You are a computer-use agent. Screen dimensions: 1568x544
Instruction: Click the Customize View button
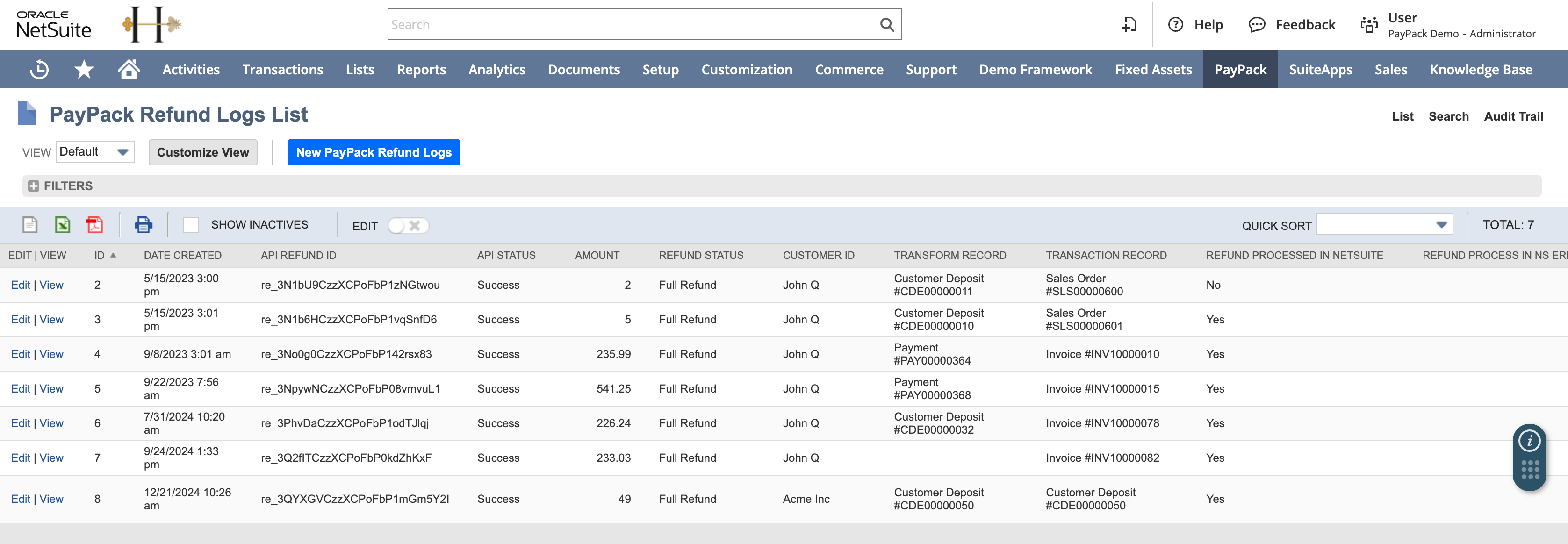(203, 152)
